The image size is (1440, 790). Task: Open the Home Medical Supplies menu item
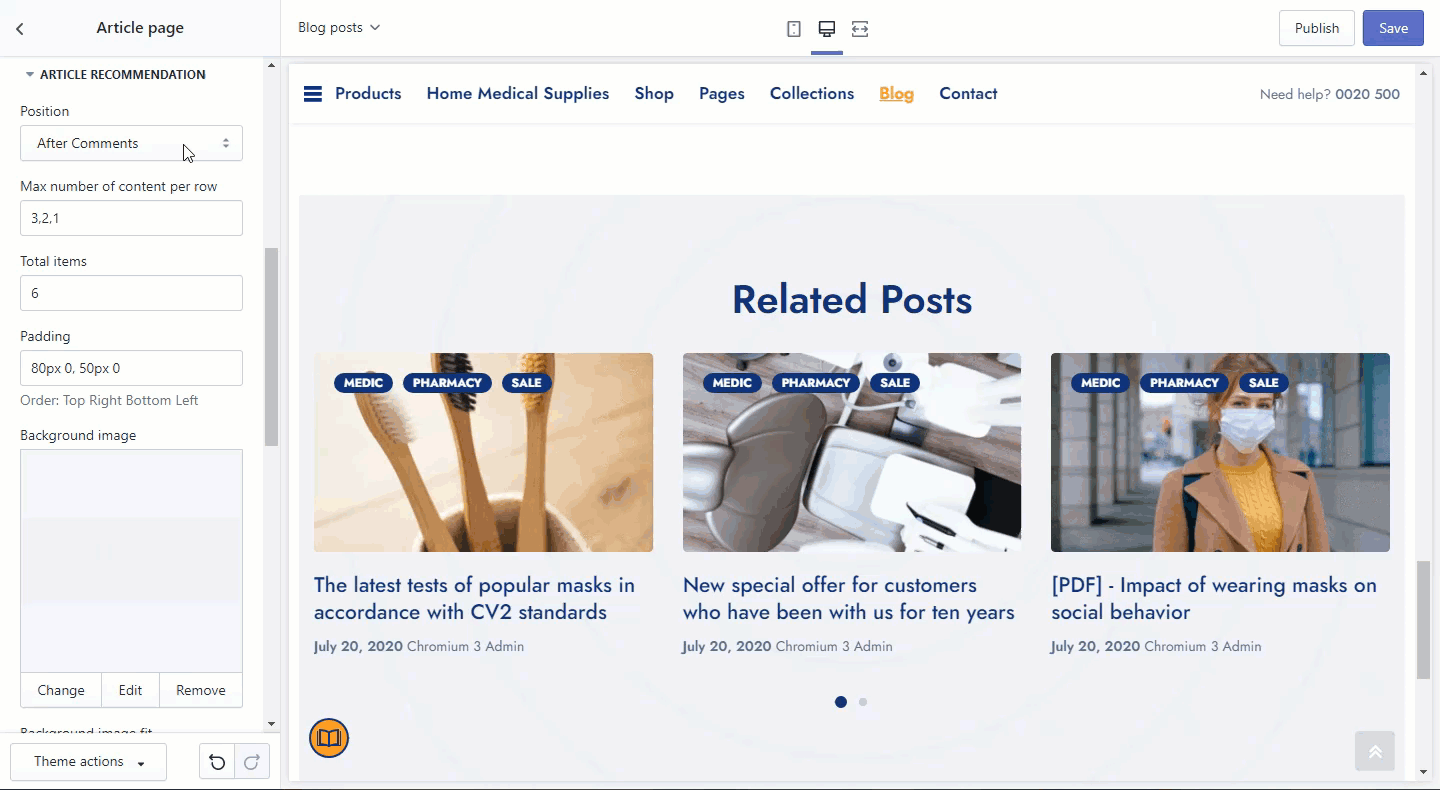click(518, 94)
